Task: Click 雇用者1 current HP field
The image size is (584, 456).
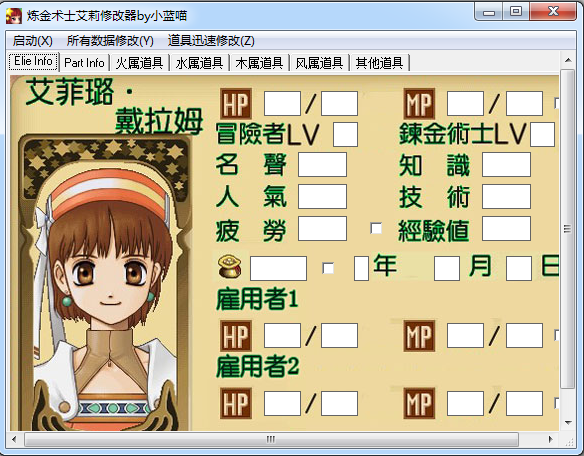Action: 282,336
